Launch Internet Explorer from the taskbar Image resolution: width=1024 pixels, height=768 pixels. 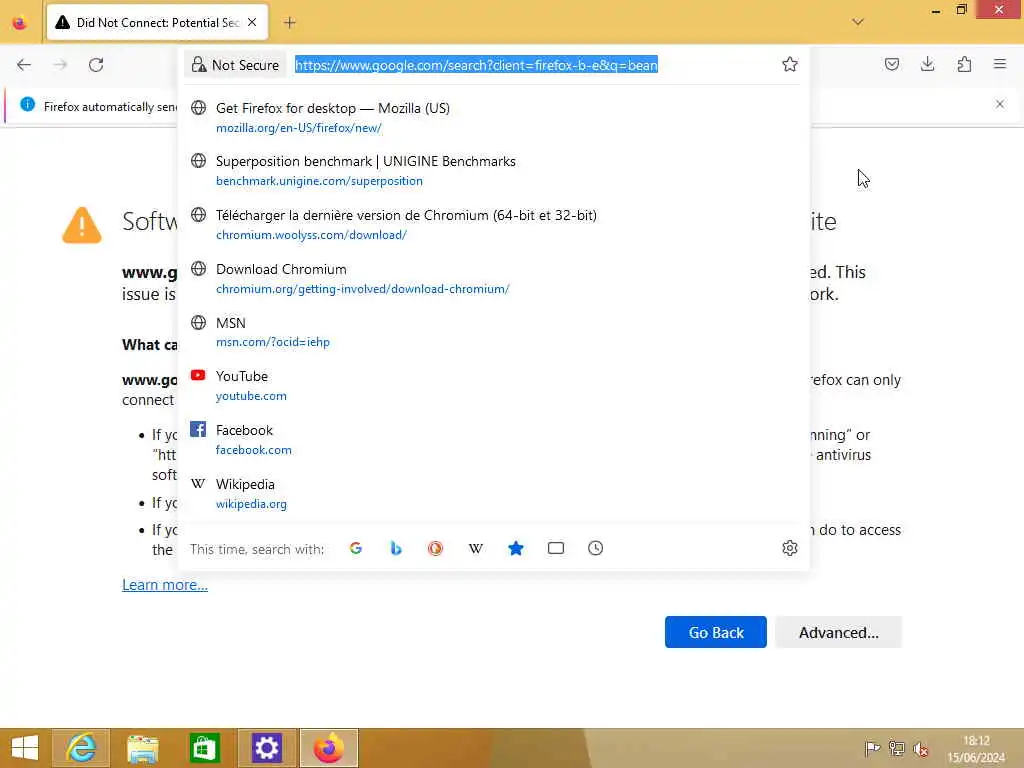click(81, 748)
